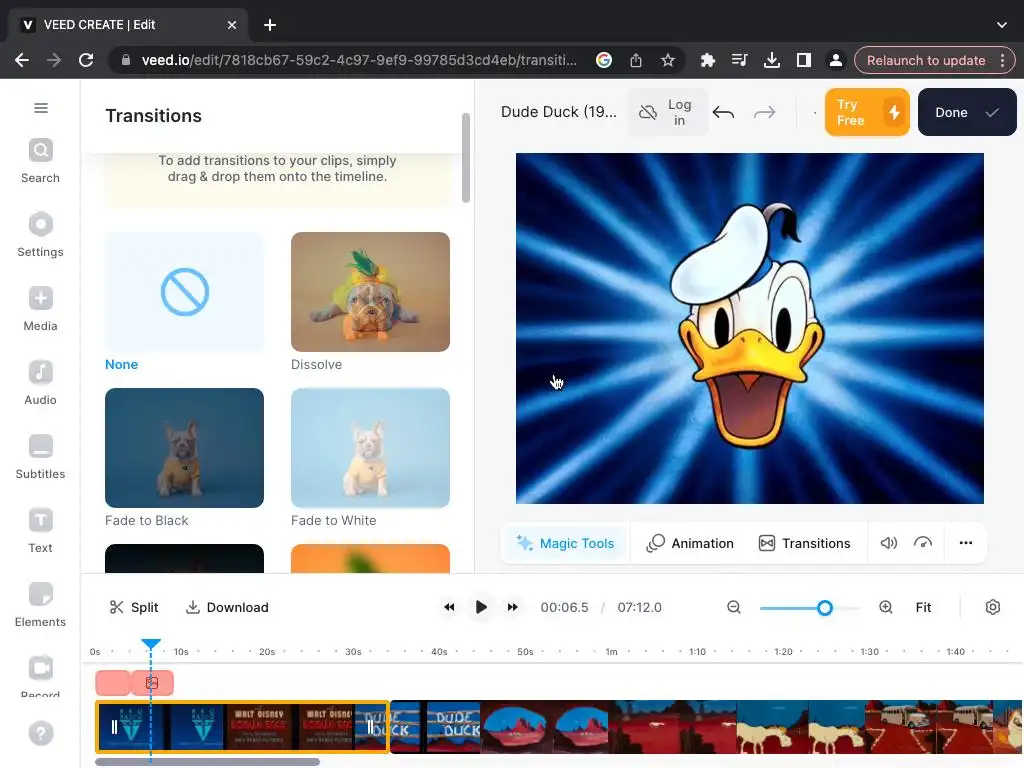Image resolution: width=1024 pixels, height=768 pixels.
Task: Click the pink transition marker on timeline
Action: 152,683
